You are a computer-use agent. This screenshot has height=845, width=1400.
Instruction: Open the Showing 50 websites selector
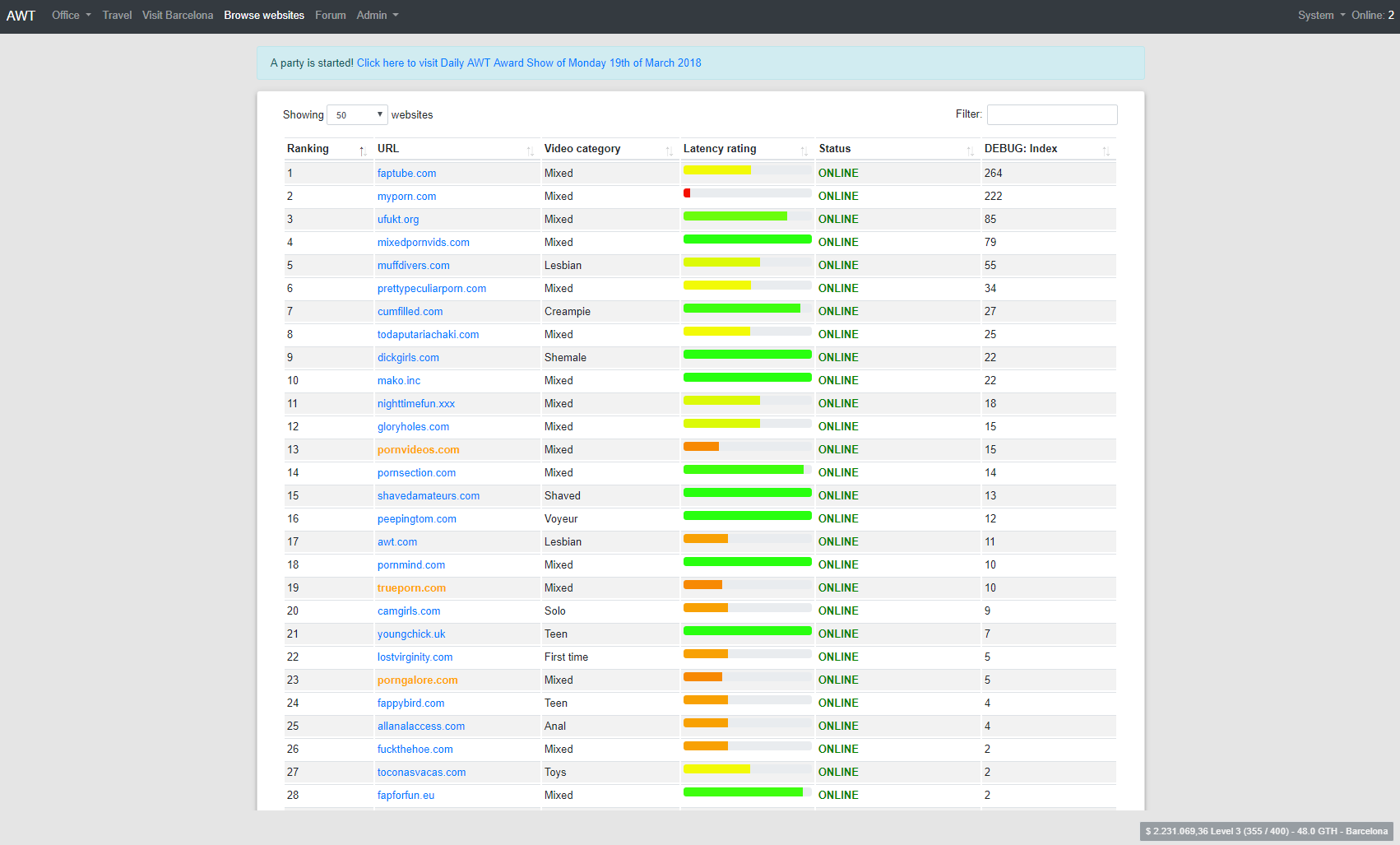pyautogui.click(x=357, y=115)
